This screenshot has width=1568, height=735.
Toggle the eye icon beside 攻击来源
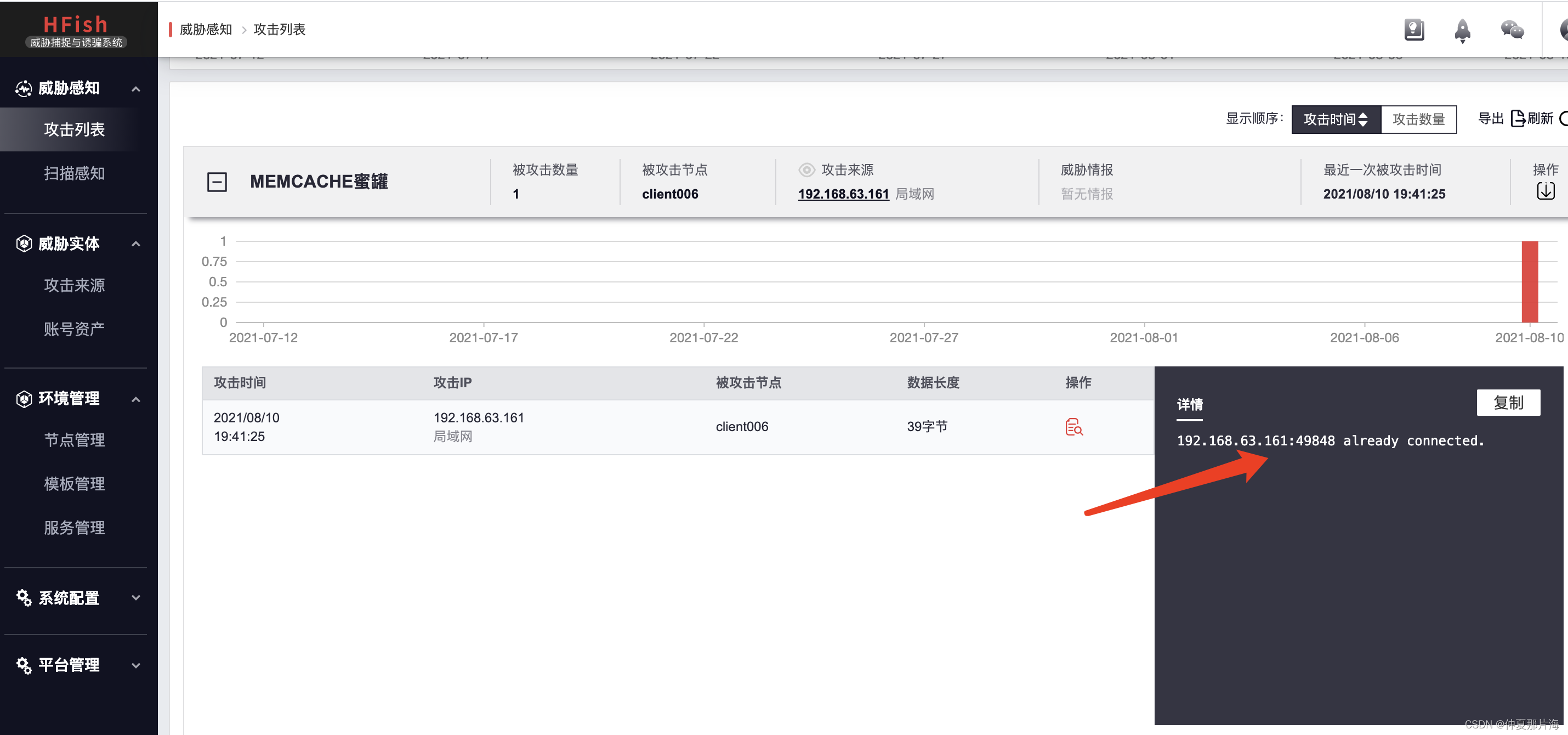[806, 170]
